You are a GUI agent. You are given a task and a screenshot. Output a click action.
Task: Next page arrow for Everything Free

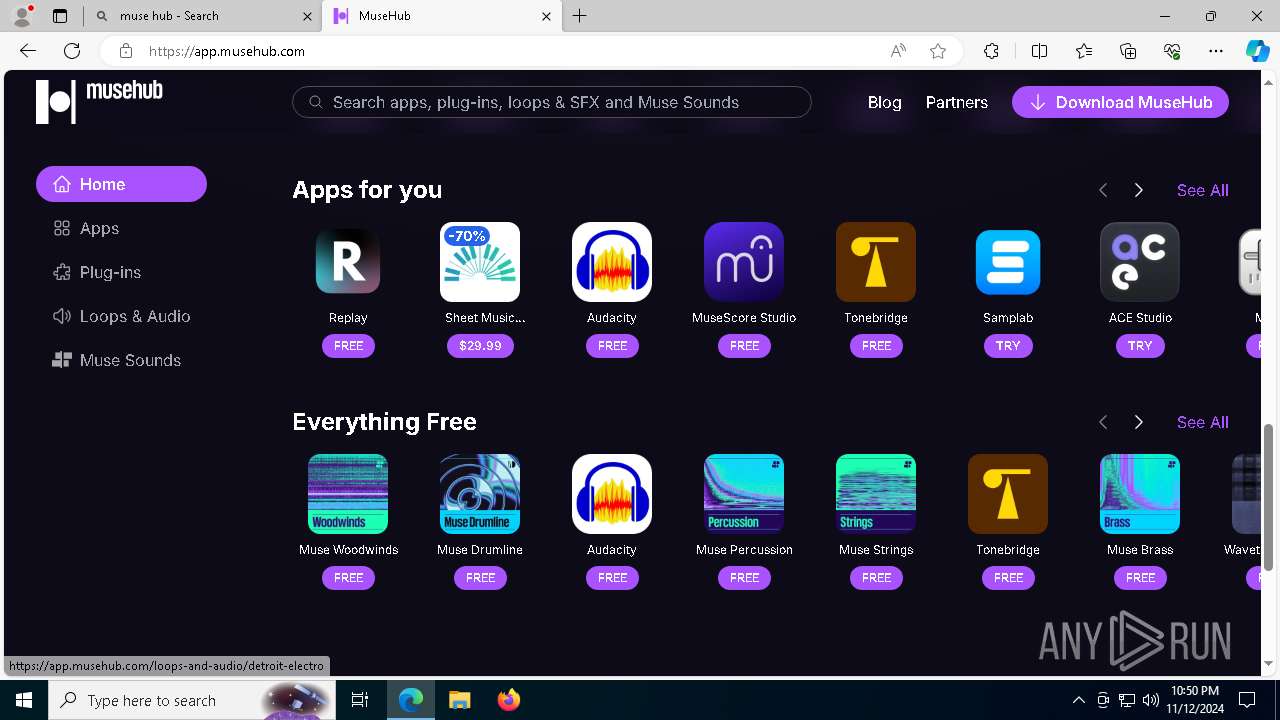pyautogui.click(x=1138, y=422)
